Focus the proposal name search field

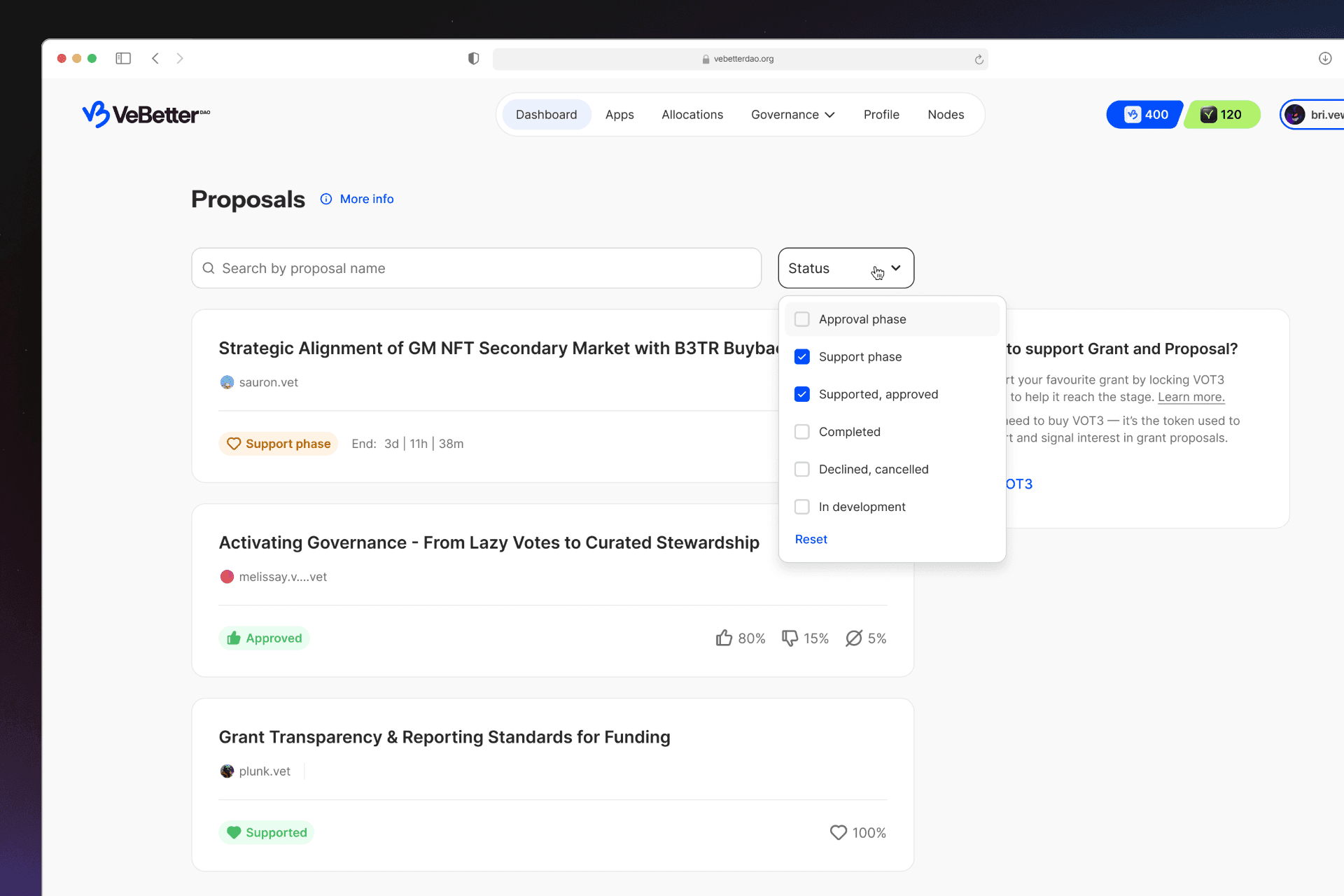click(476, 268)
